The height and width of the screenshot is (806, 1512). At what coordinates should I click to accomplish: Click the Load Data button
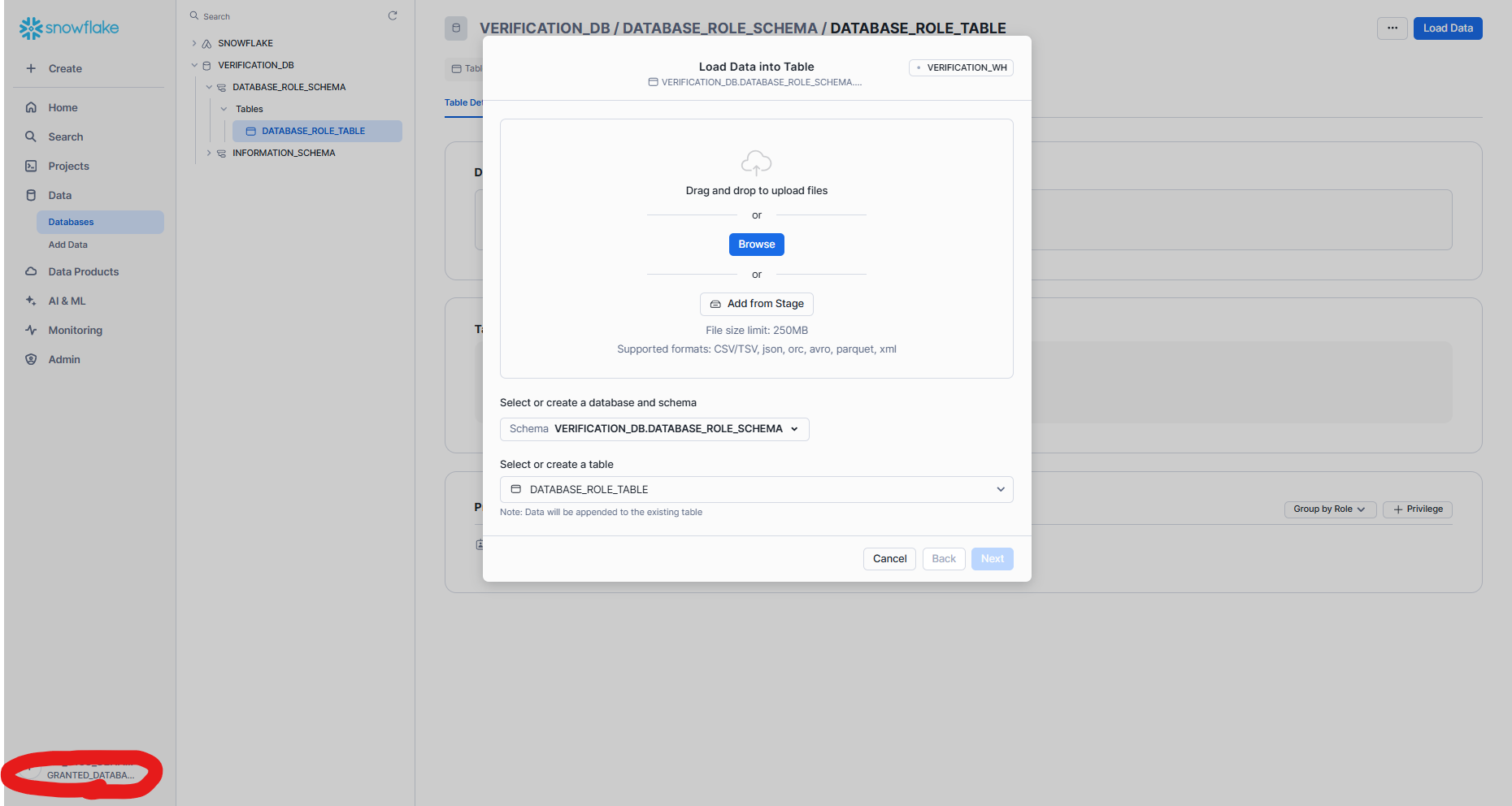click(x=1448, y=28)
